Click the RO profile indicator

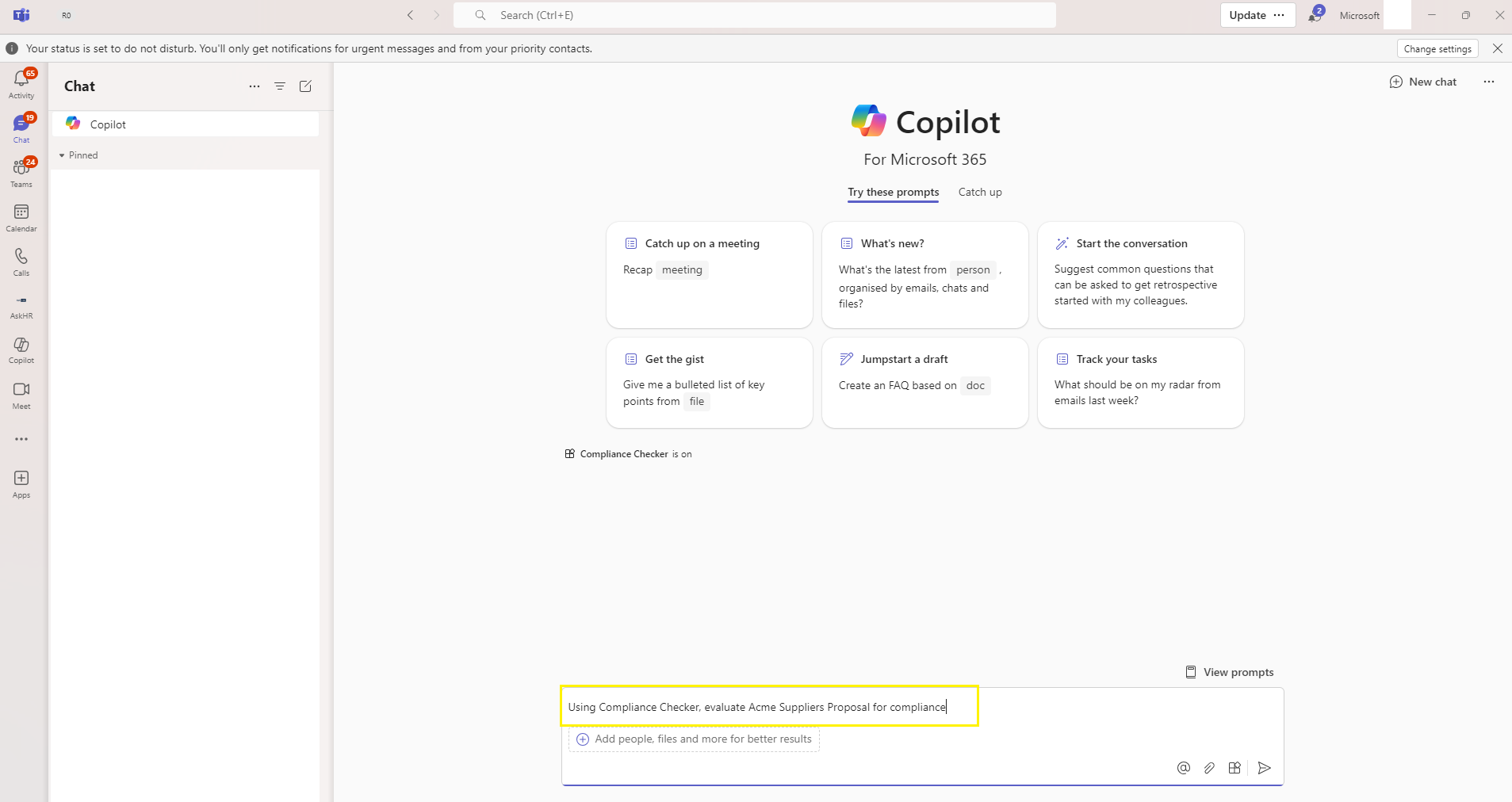67,15
